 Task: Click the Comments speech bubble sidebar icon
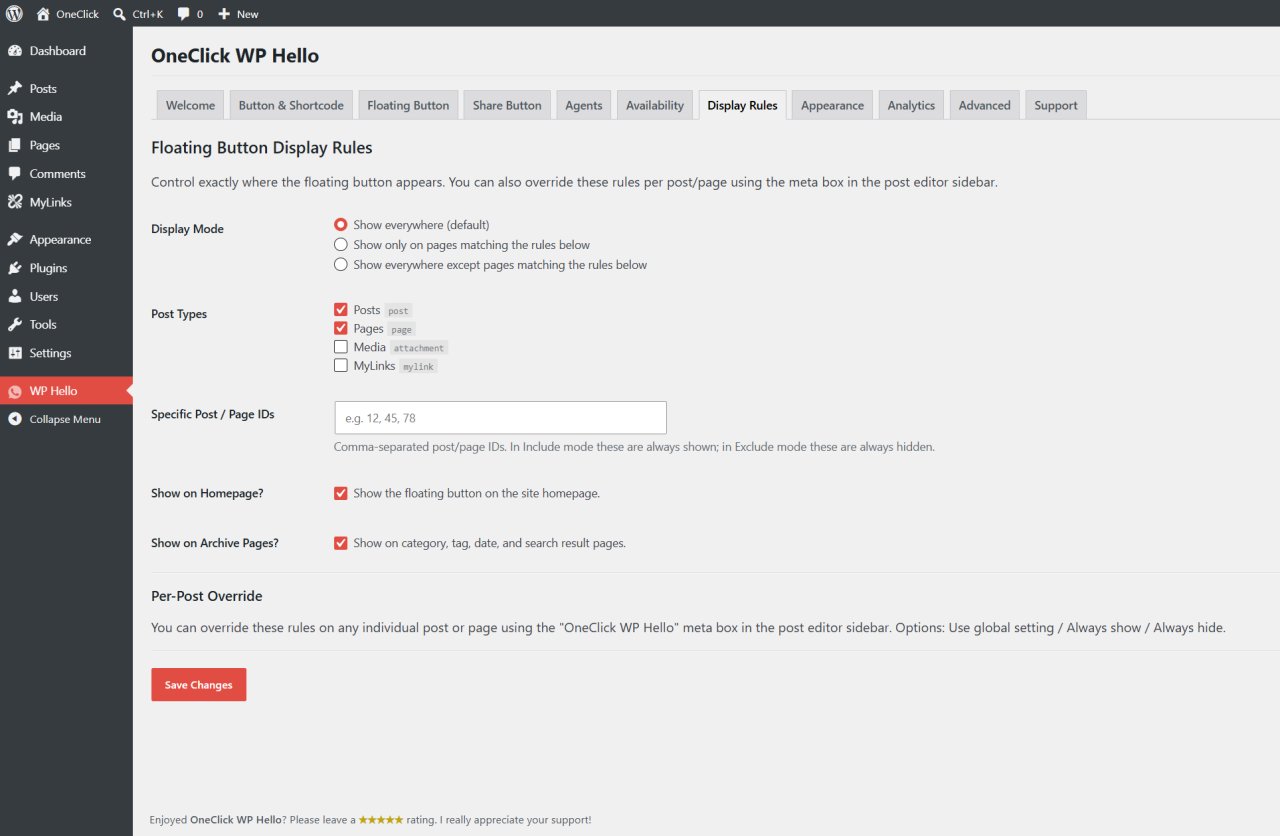pyautogui.click(x=15, y=174)
